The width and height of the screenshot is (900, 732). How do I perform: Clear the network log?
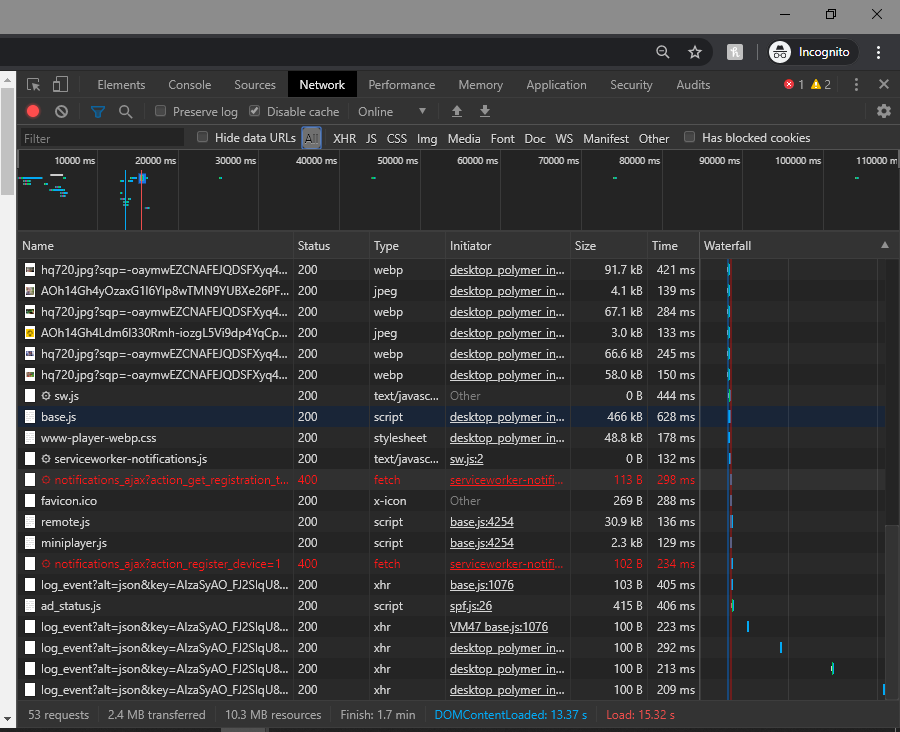click(61, 112)
